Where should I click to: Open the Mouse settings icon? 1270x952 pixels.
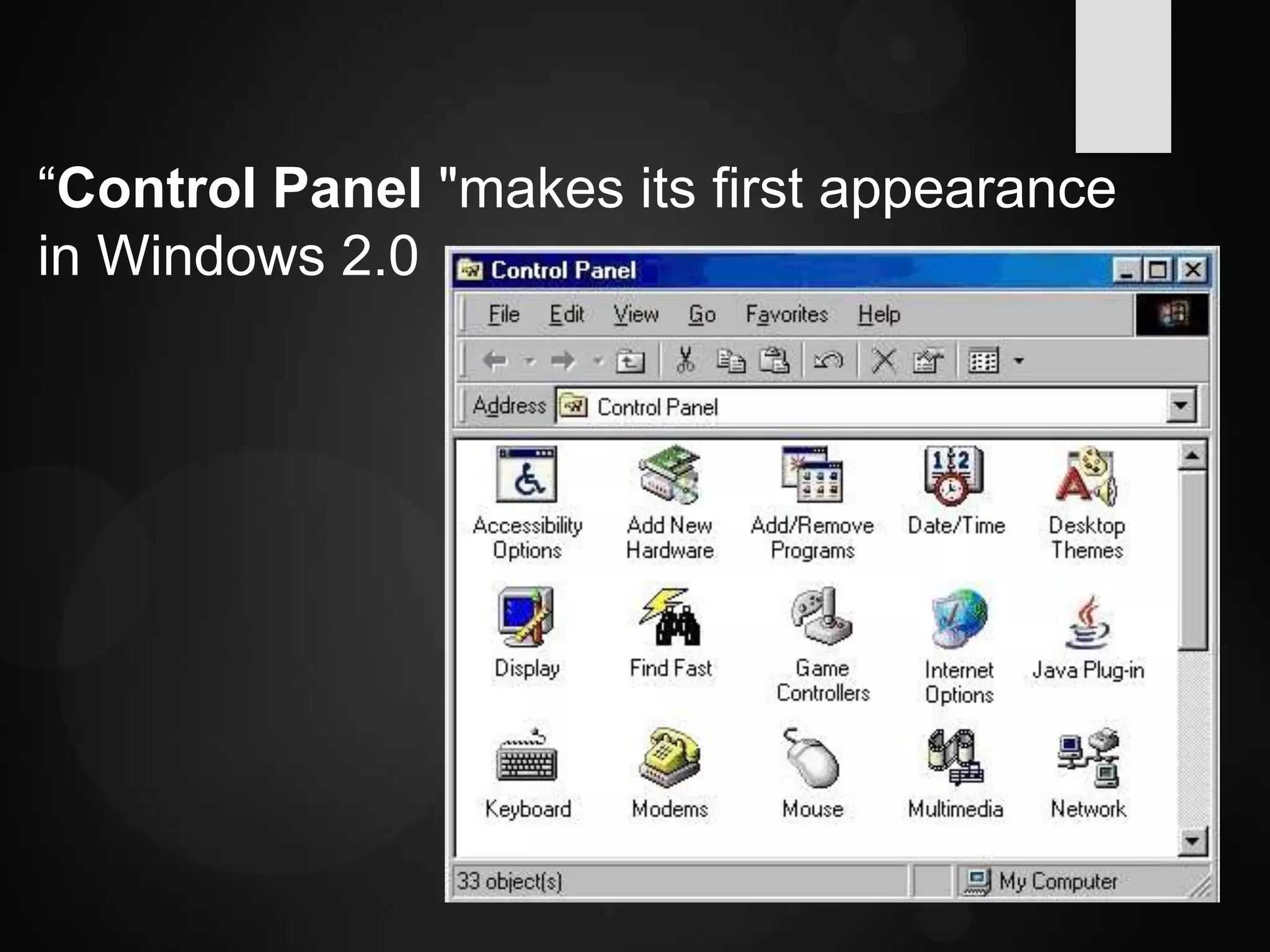(x=811, y=757)
